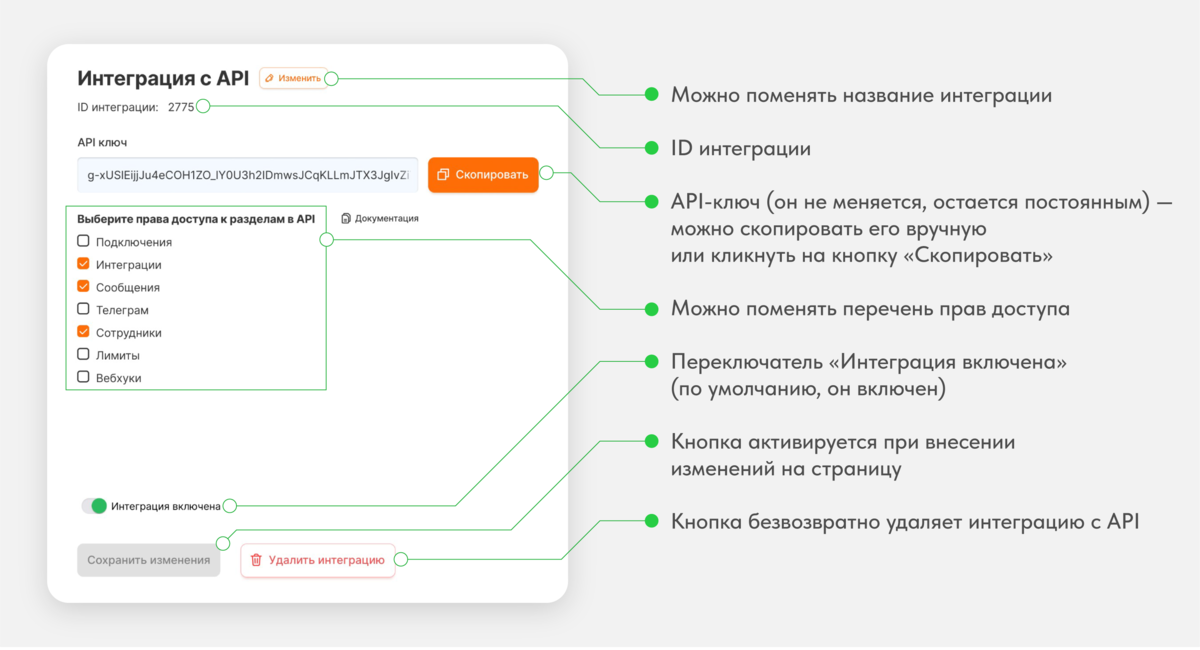Open the Документация link
The image size is (1200, 650).
(380, 218)
